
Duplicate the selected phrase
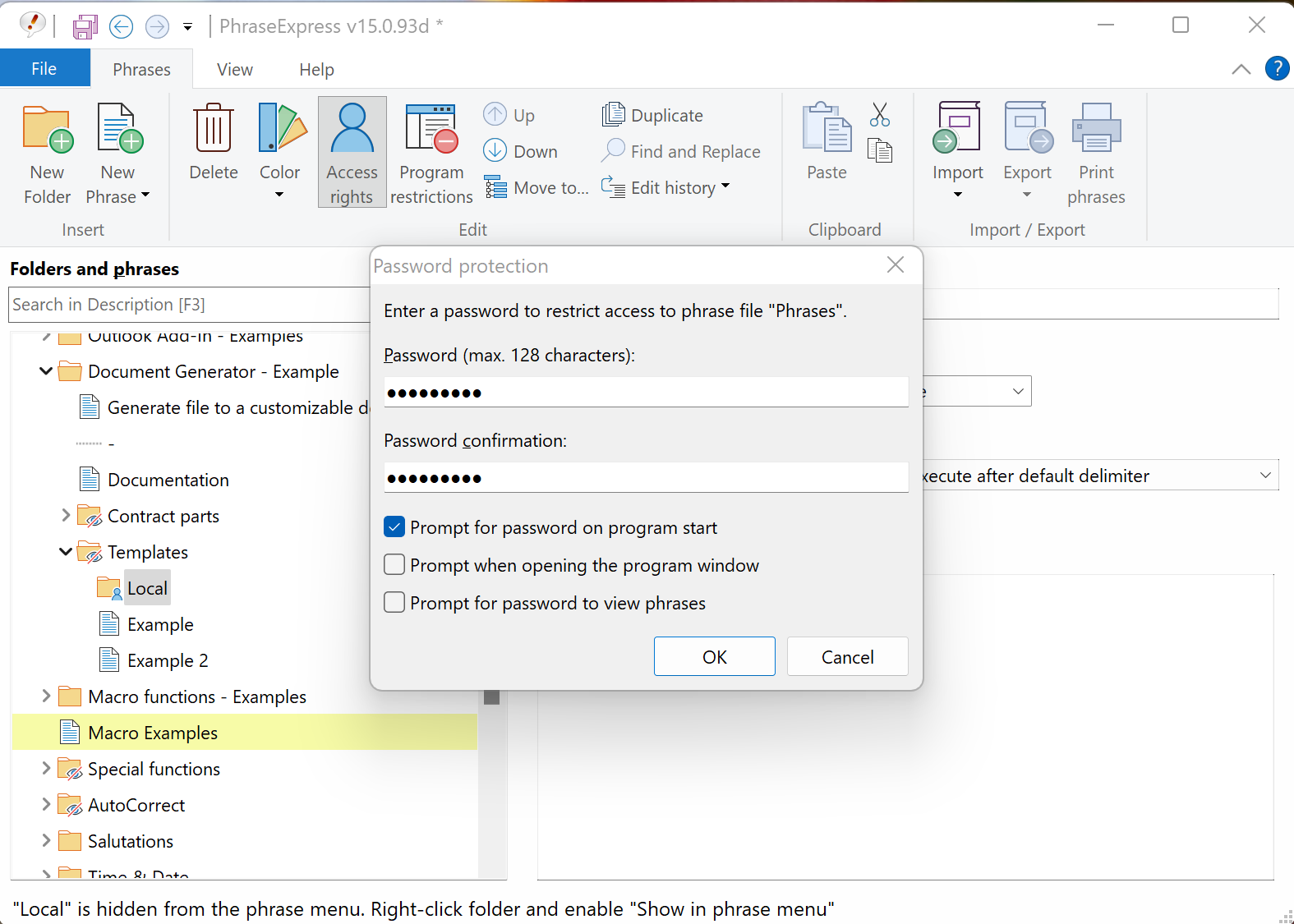point(653,115)
